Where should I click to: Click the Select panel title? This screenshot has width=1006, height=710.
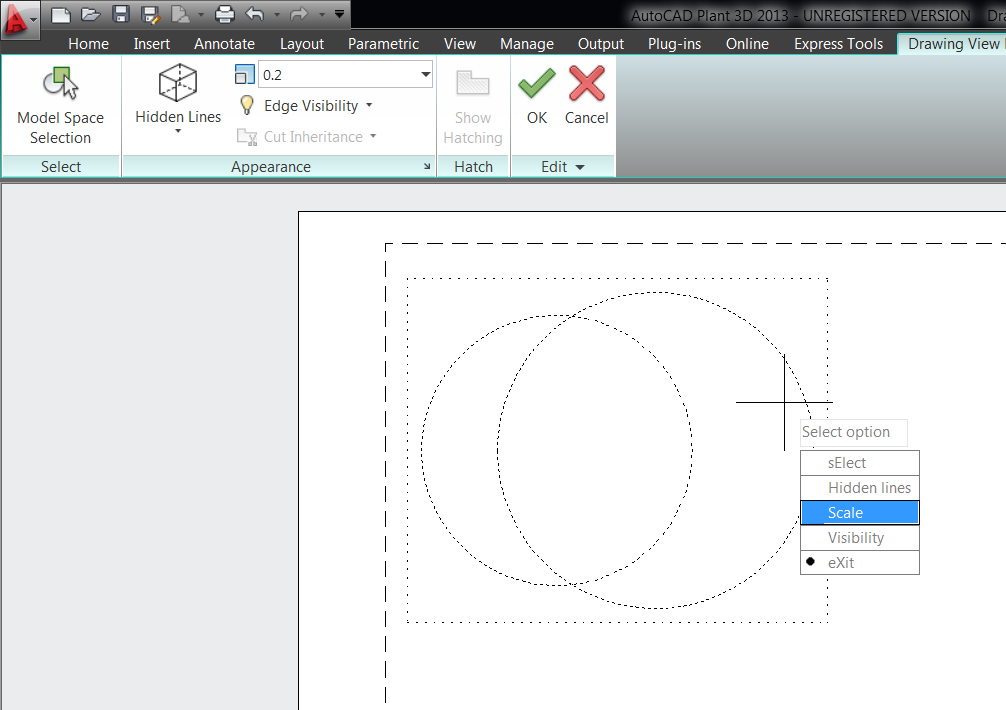pyautogui.click(x=61, y=167)
